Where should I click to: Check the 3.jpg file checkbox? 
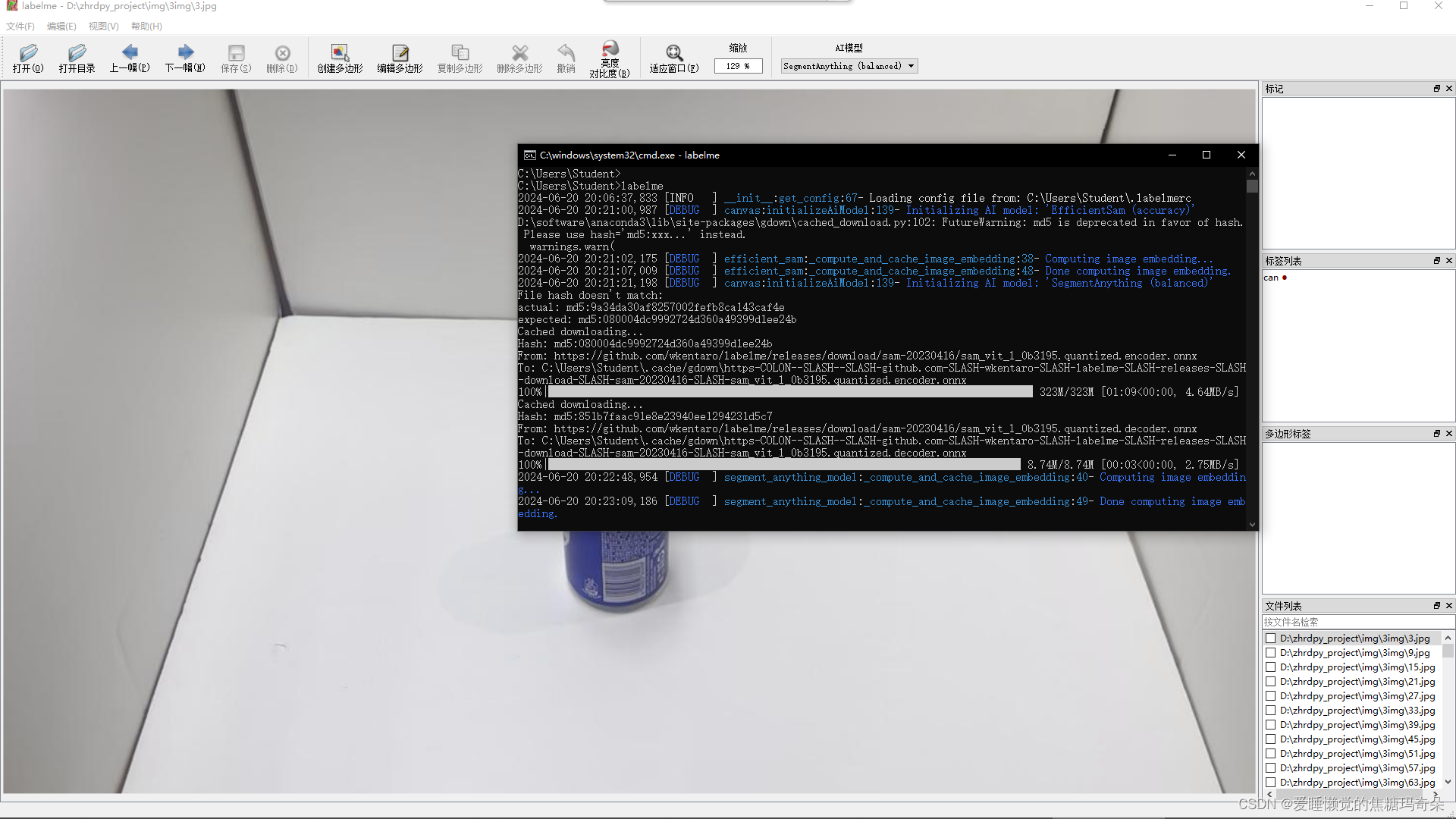(x=1271, y=639)
